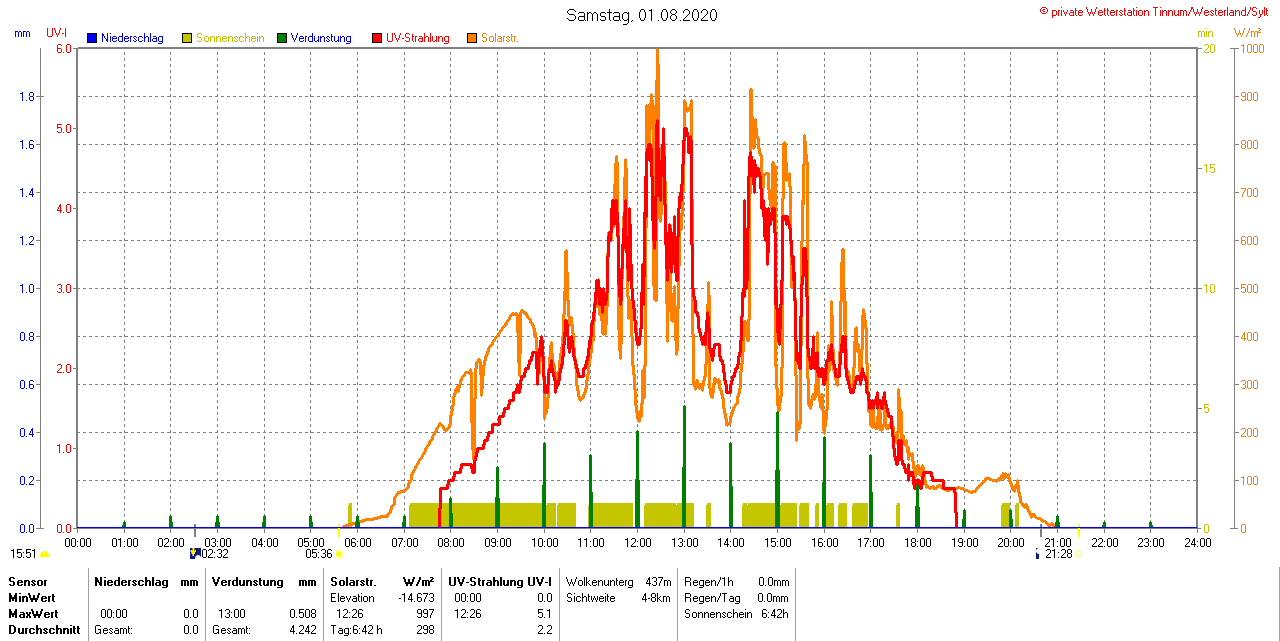Click the Sonnenschein legend label
1280x641 pixels.
pyautogui.click(x=230, y=38)
